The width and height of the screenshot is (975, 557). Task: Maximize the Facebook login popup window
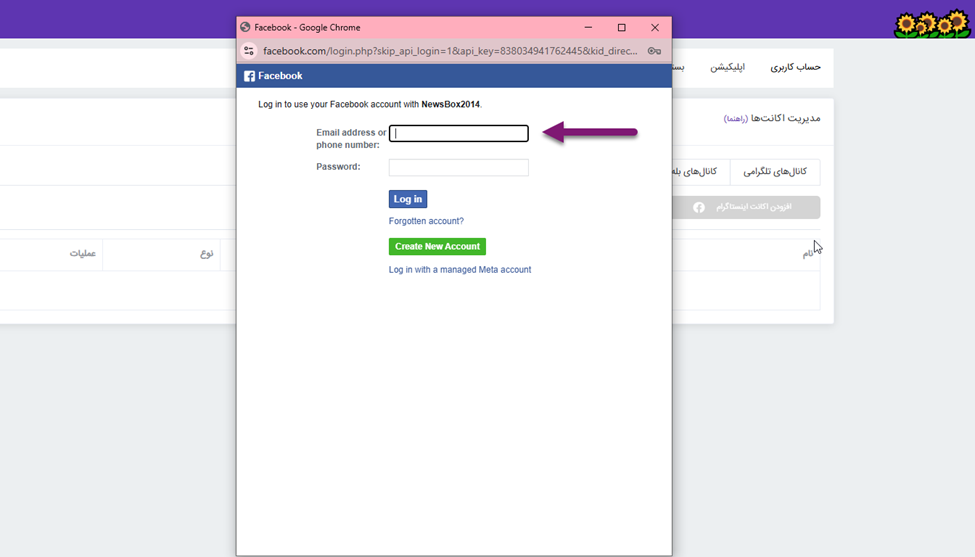pyautogui.click(x=621, y=27)
